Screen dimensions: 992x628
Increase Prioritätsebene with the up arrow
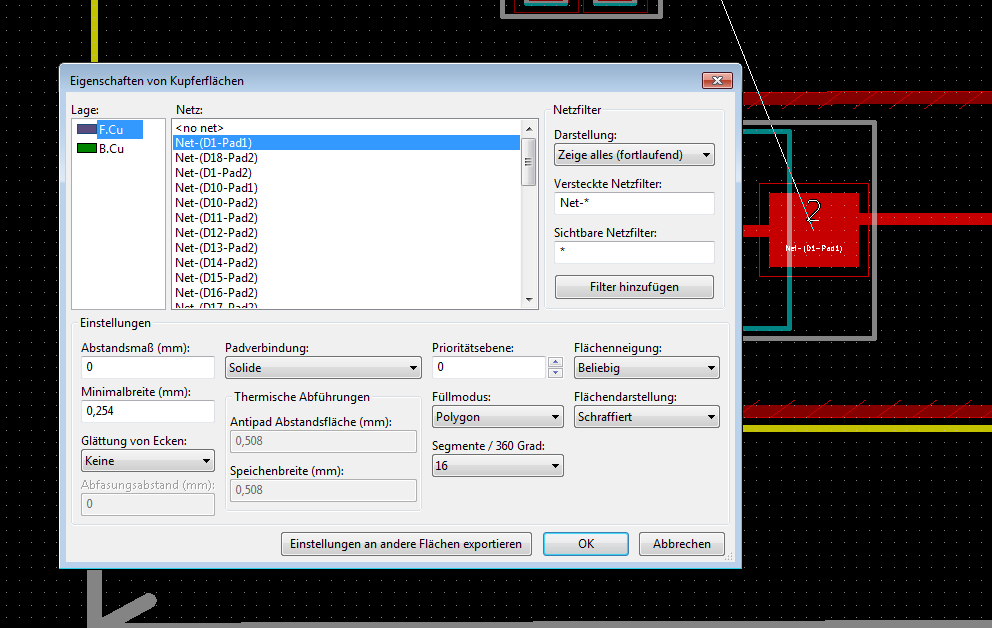(555, 362)
